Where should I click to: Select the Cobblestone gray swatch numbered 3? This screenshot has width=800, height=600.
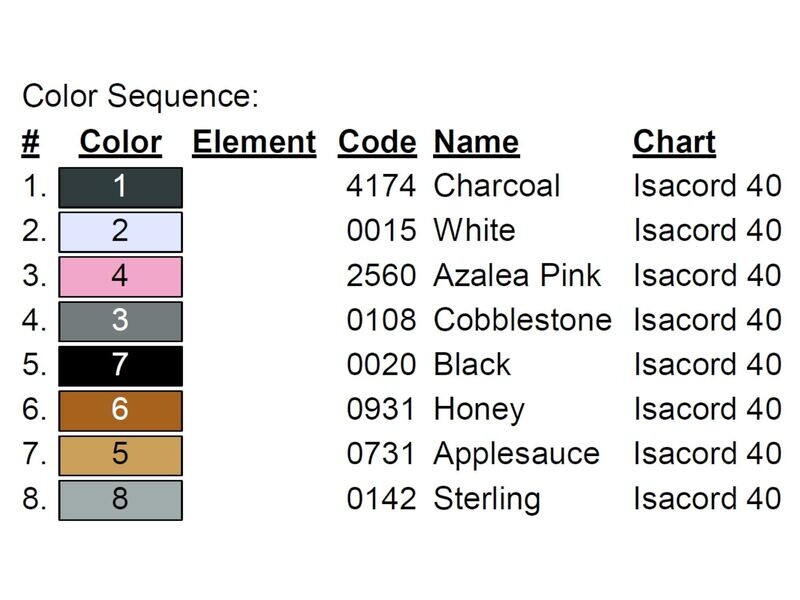tap(120, 321)
